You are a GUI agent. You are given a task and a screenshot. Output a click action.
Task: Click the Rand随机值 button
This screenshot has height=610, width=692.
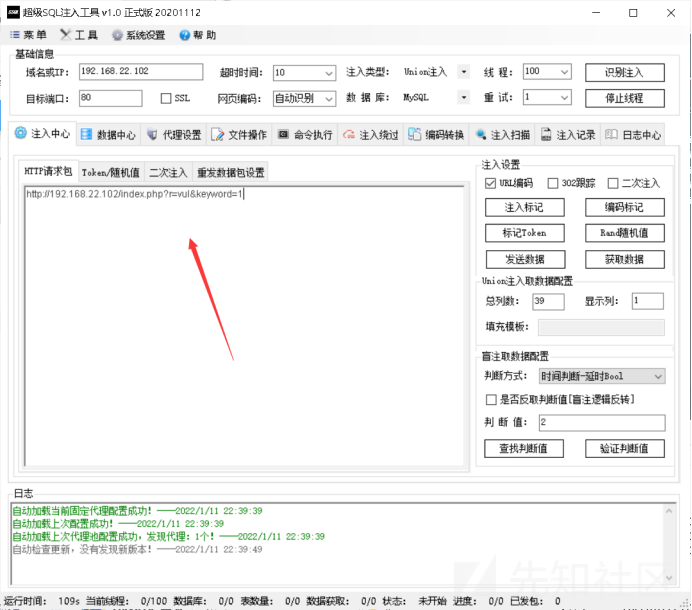click(x=624, y=233)
